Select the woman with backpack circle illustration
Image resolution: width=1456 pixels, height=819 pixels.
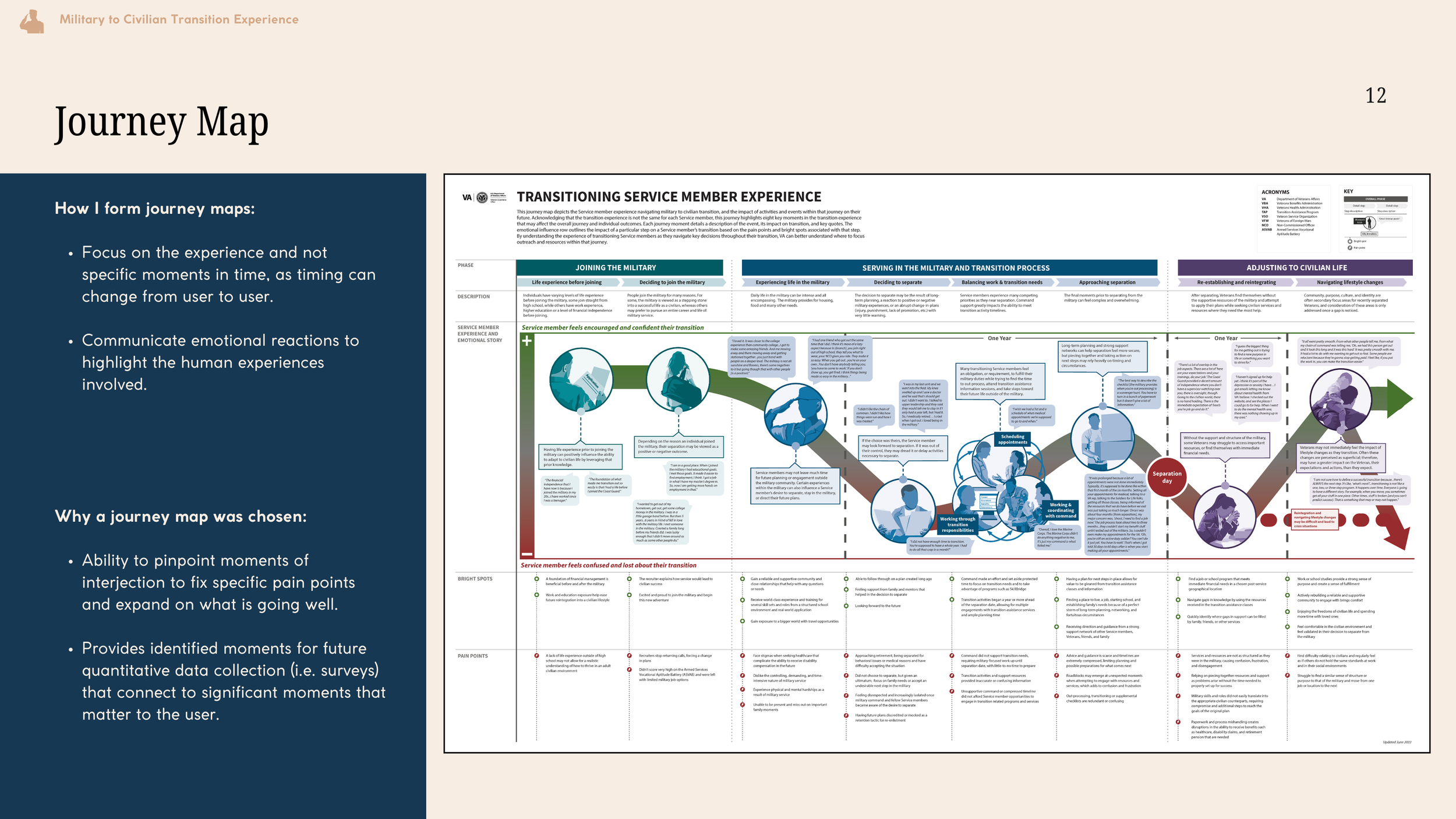[x=677, y=379]
